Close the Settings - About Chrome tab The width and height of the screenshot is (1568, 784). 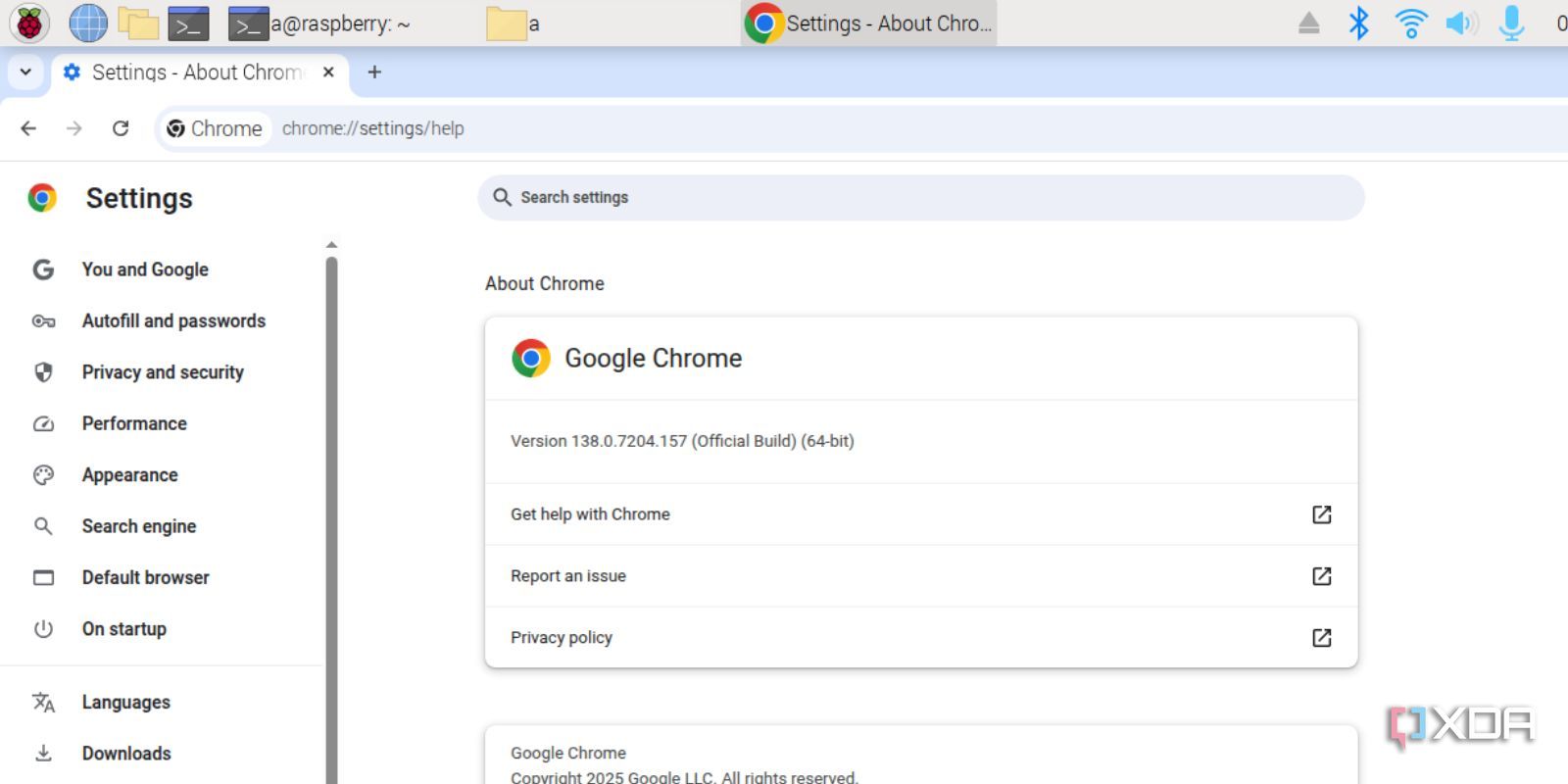tap(328, 72)
